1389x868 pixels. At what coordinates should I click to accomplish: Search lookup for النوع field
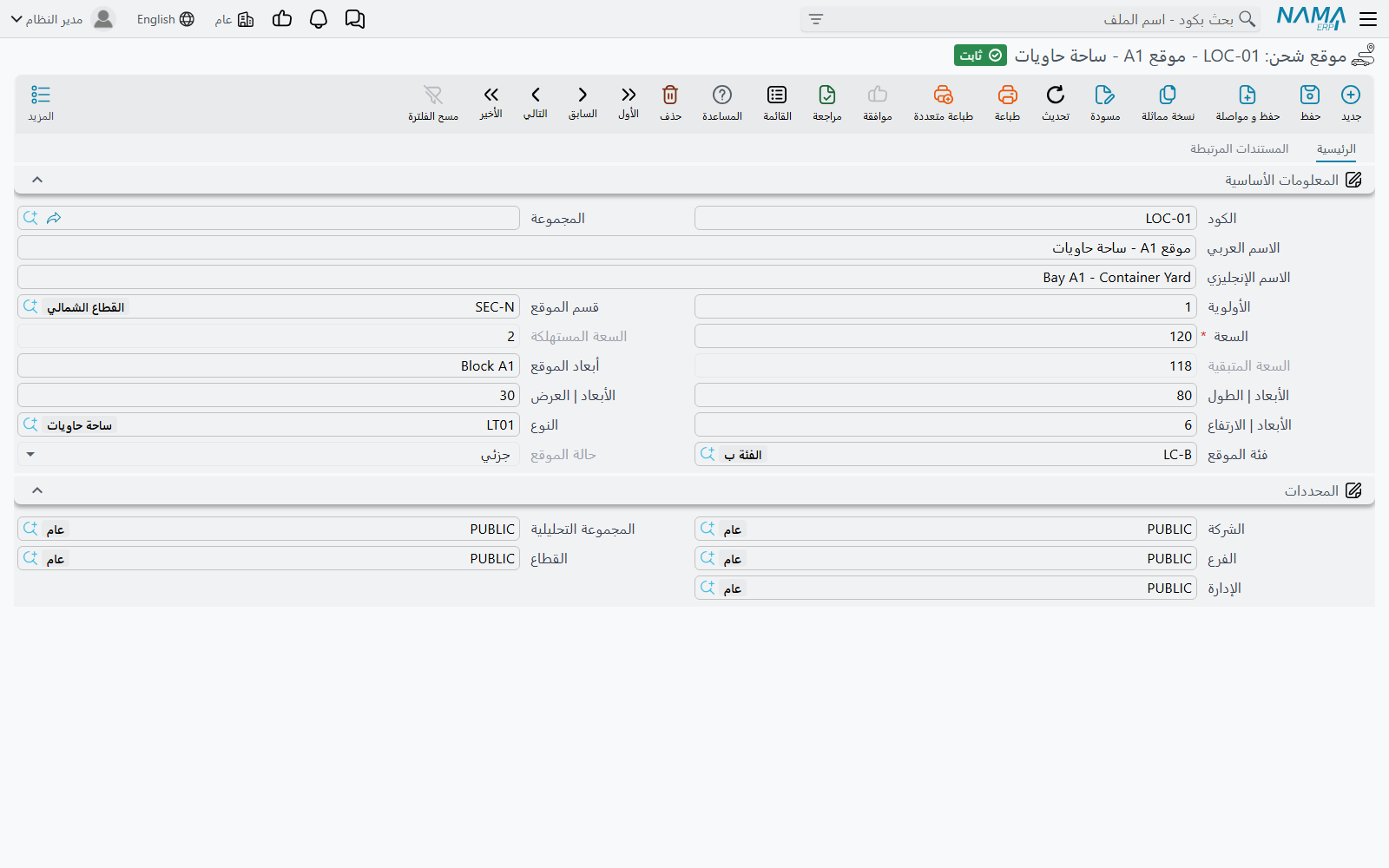30,424
